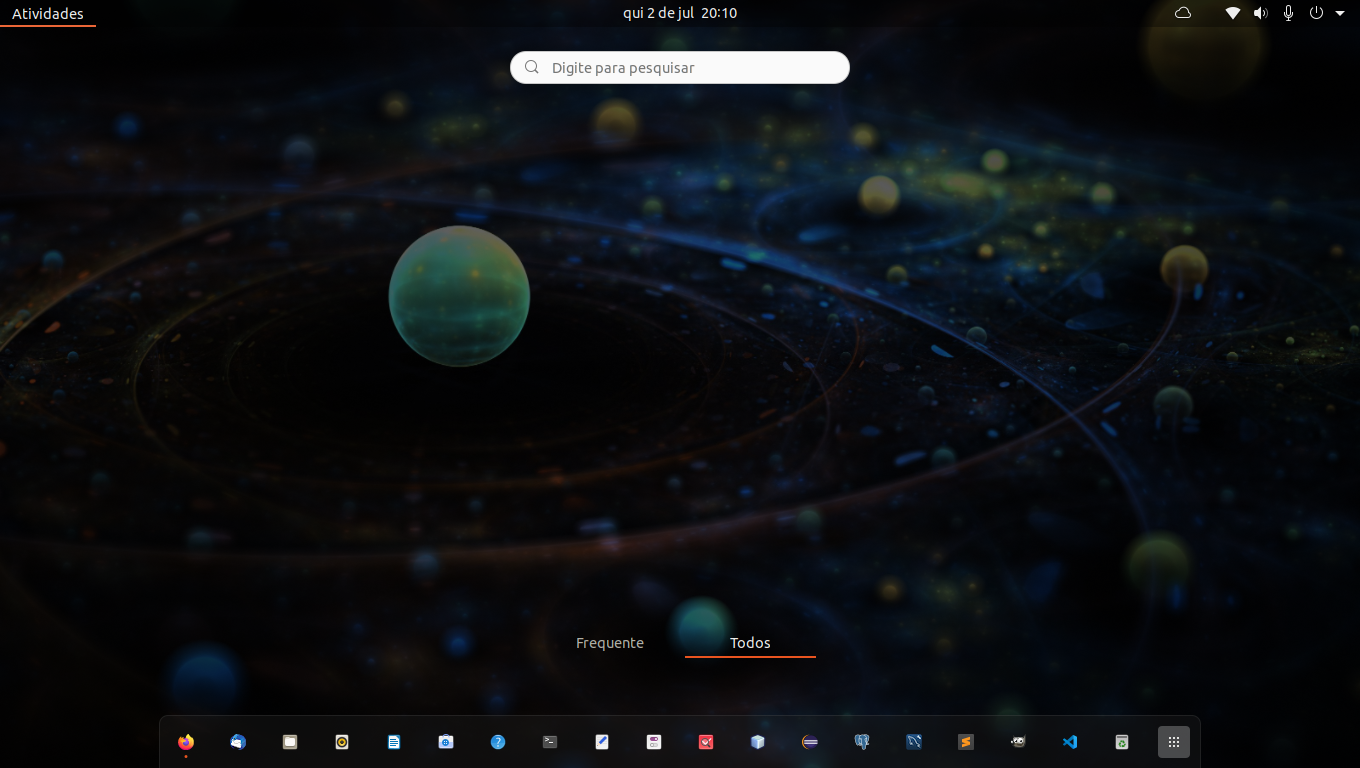Launch VirtualBox blue cube icon

(758, 742)
